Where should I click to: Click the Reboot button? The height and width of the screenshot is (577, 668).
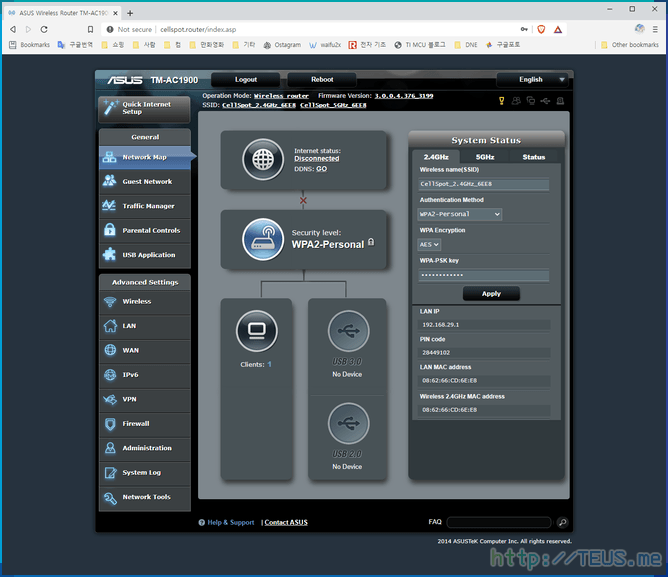click(x=322, y=80)
